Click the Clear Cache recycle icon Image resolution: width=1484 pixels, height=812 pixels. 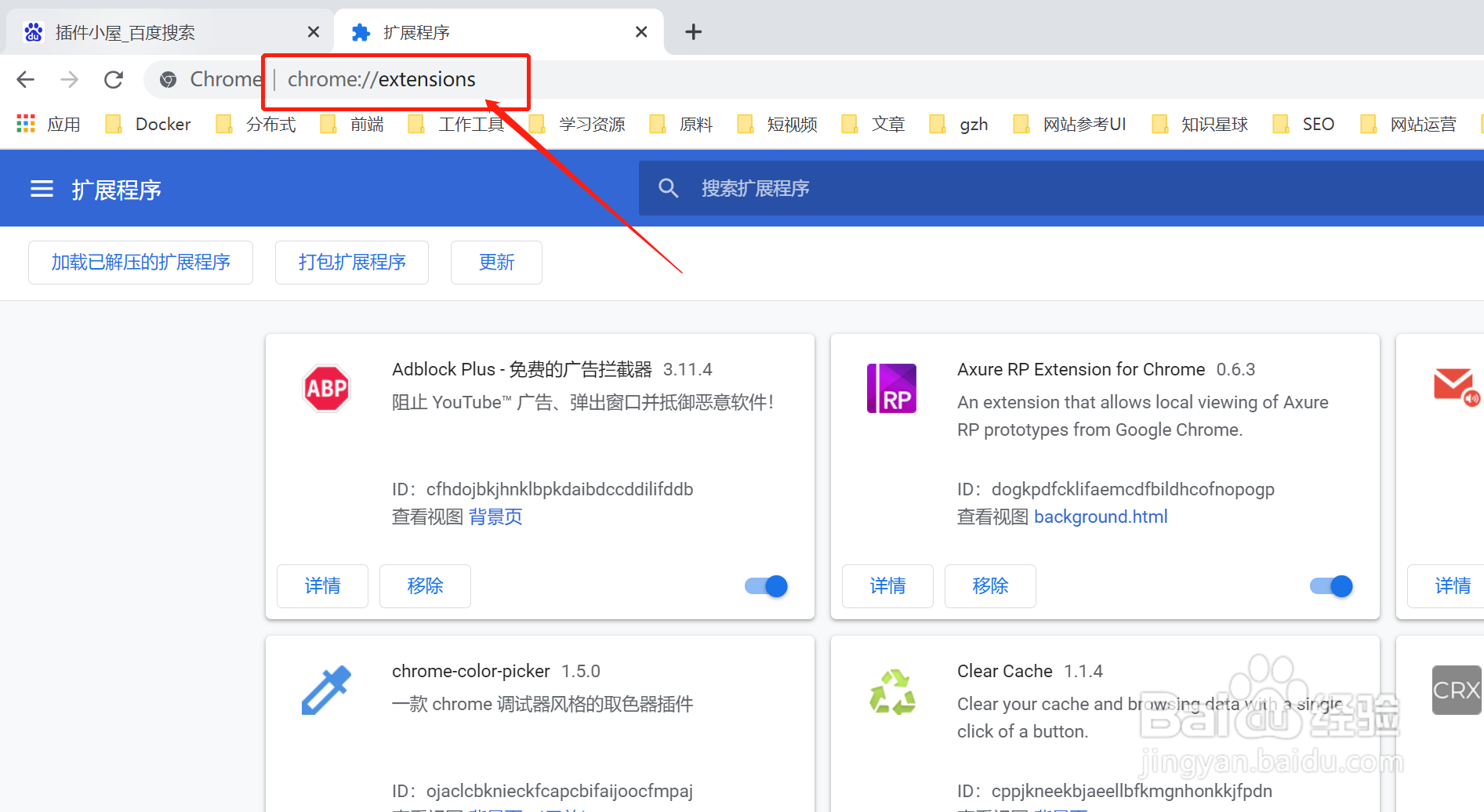(x=892, y=691)
